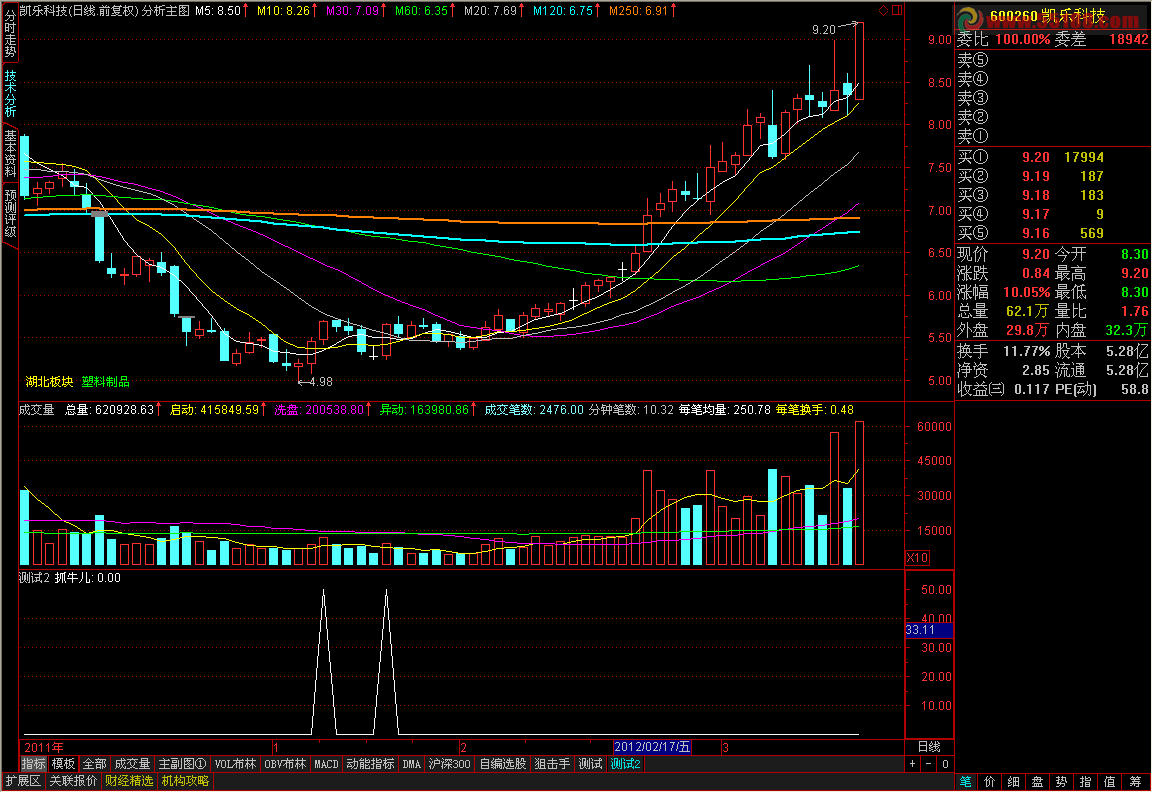The height and width of the screenshot is (793, 1152).
Task: Click the 测试2 抓牛儿 indicator title
Action: [69, 578]
